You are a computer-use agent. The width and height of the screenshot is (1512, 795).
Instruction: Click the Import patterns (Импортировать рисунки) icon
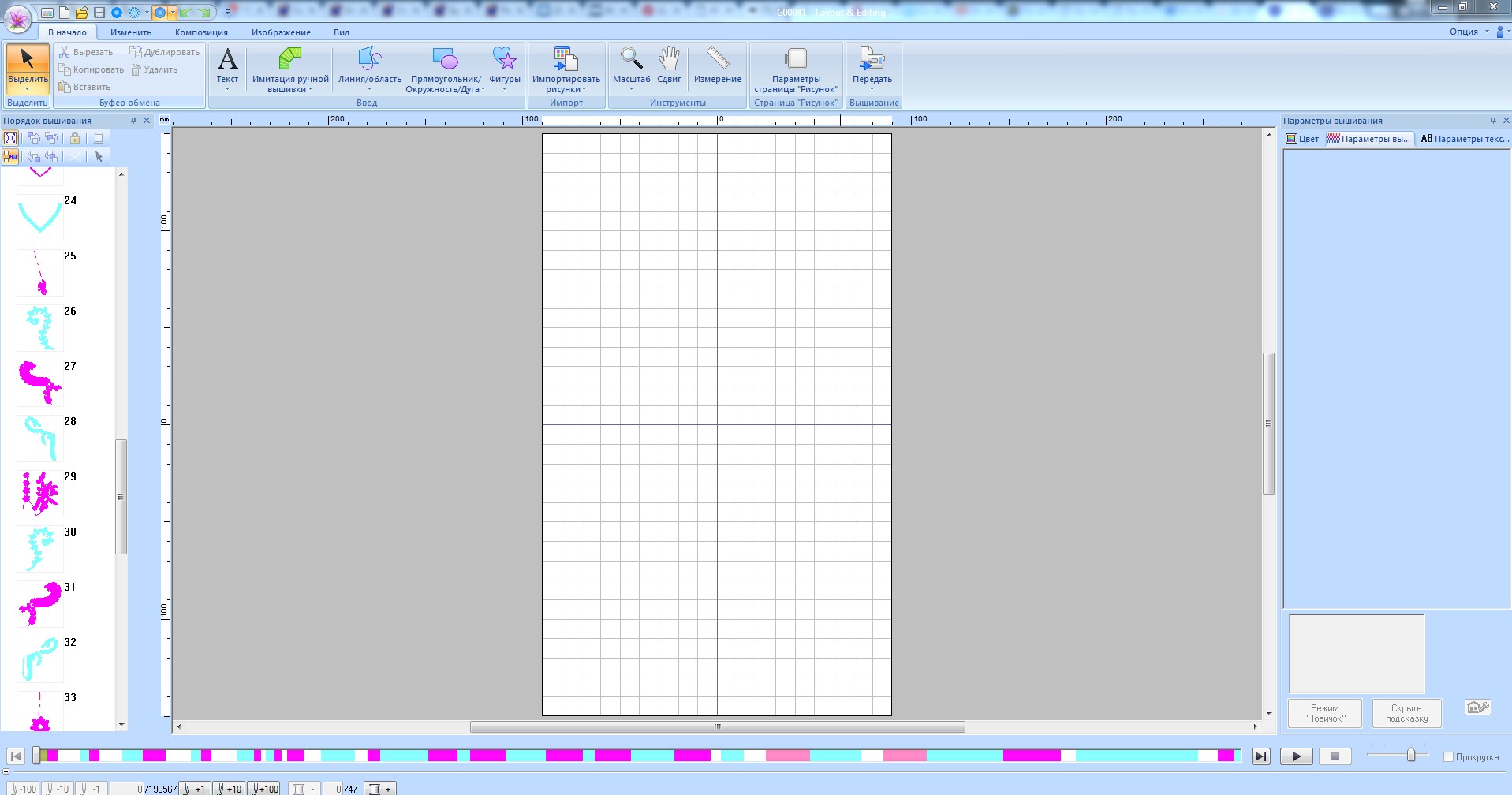click(x=566, y=67)
